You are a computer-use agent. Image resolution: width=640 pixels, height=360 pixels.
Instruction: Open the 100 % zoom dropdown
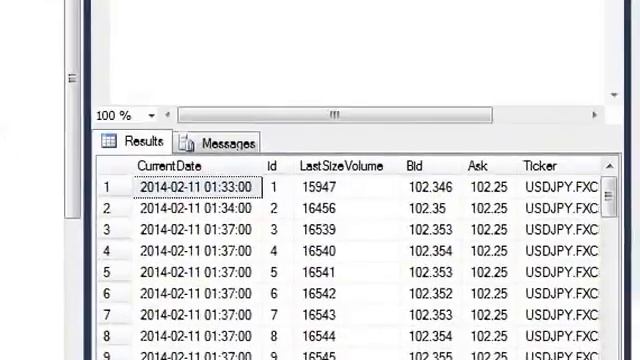pyautogui.click(x=151, y=116)
